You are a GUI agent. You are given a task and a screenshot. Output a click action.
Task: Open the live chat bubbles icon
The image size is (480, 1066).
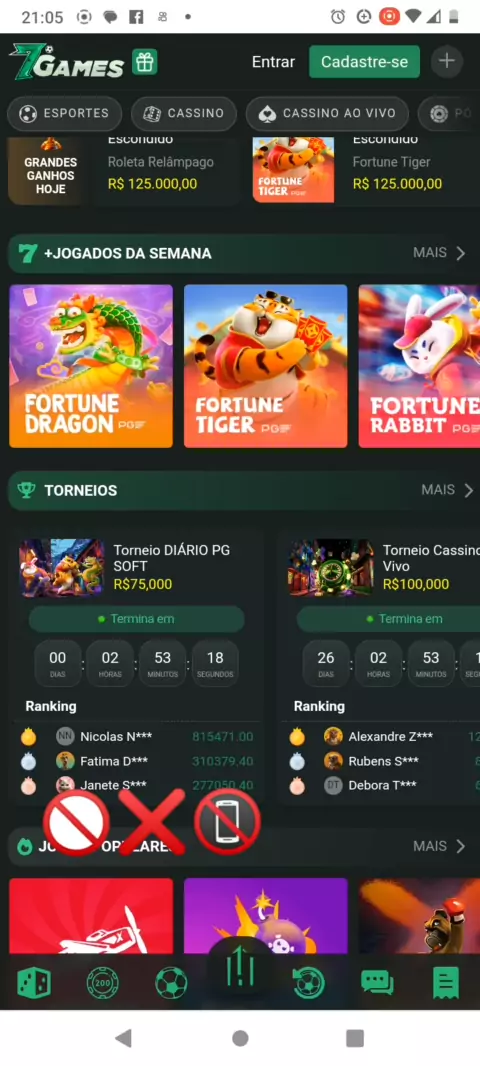click(x=377, y=983)
